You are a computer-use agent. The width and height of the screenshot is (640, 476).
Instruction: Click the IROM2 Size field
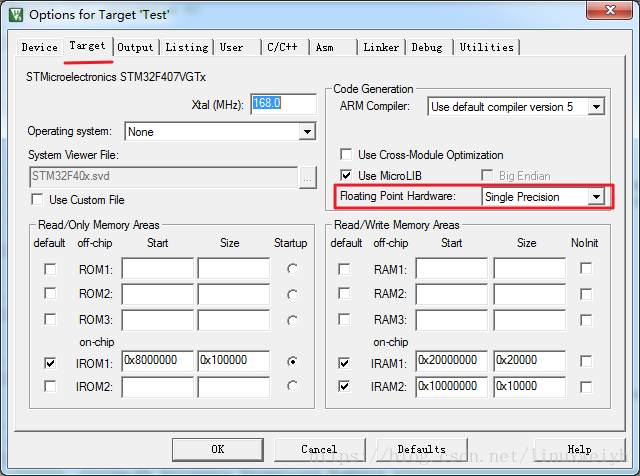pyautogui.click(x=234, y=387)
